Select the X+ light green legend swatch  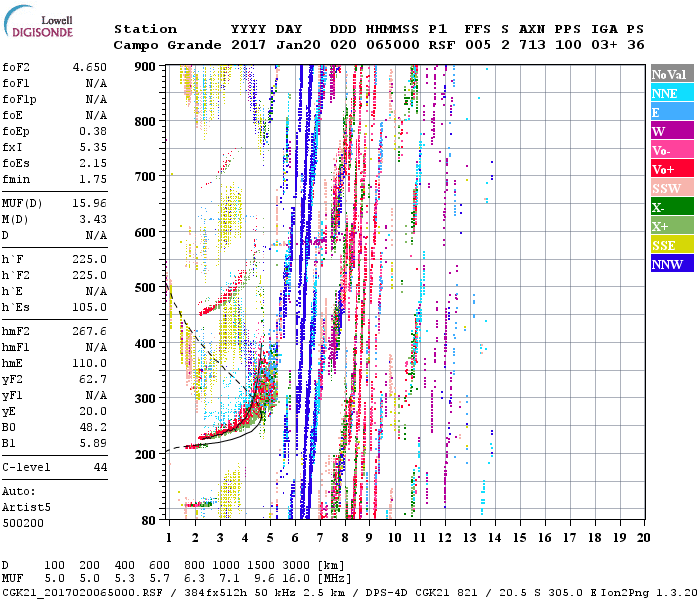point(672,226)
